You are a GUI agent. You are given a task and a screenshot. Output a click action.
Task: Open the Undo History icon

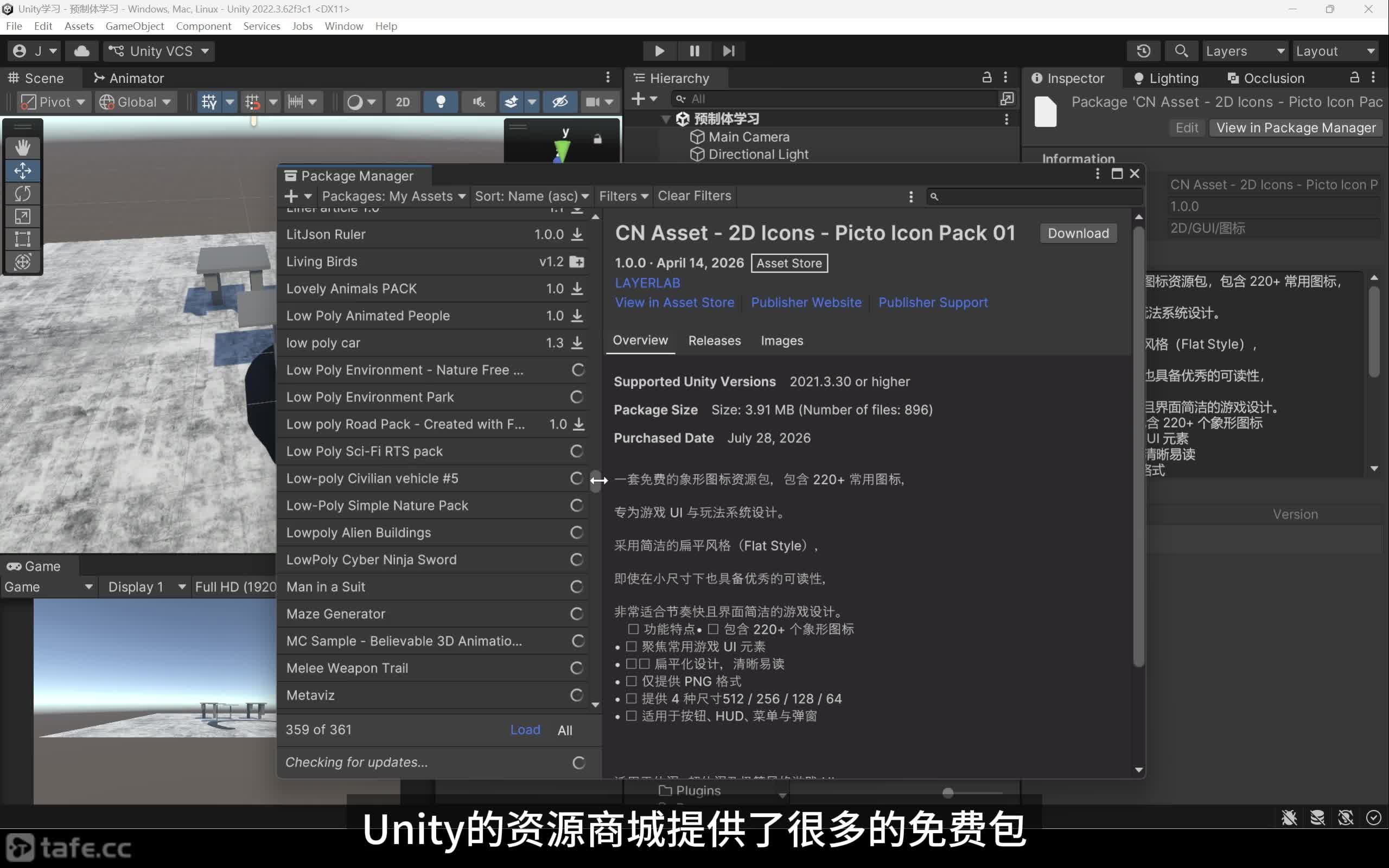pyautogui.click(x=1143, y=51)
